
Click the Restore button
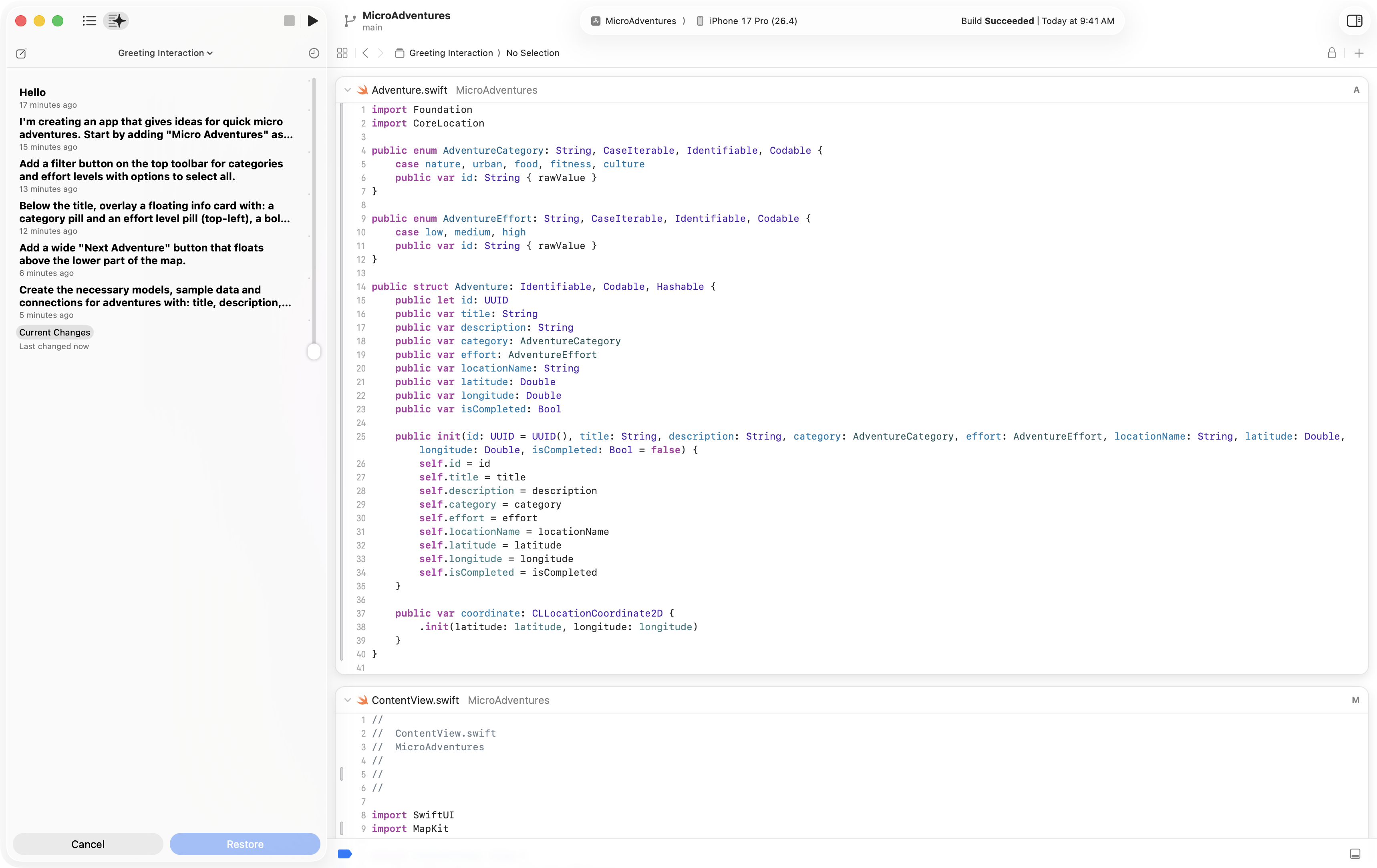[245, 844]
